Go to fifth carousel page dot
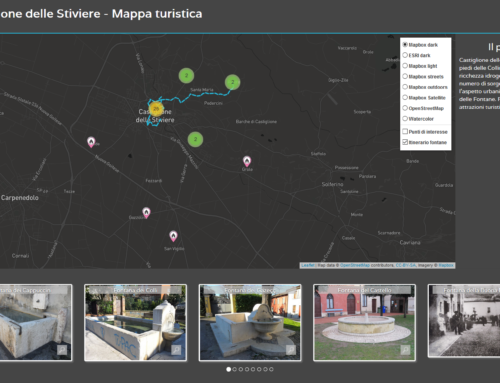Viewport: 500px width, 383px height. (253, 369)
